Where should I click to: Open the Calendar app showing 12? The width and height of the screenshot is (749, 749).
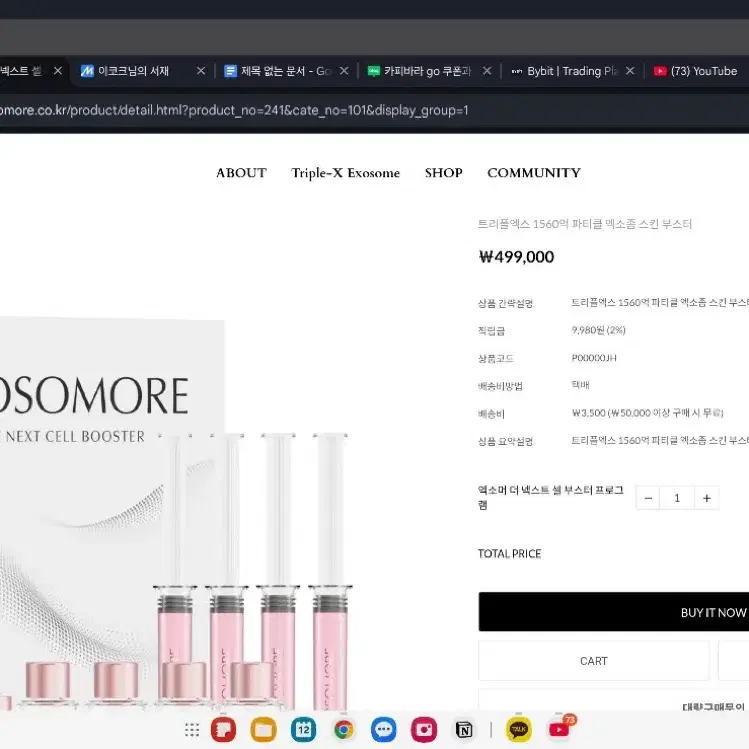304,729
